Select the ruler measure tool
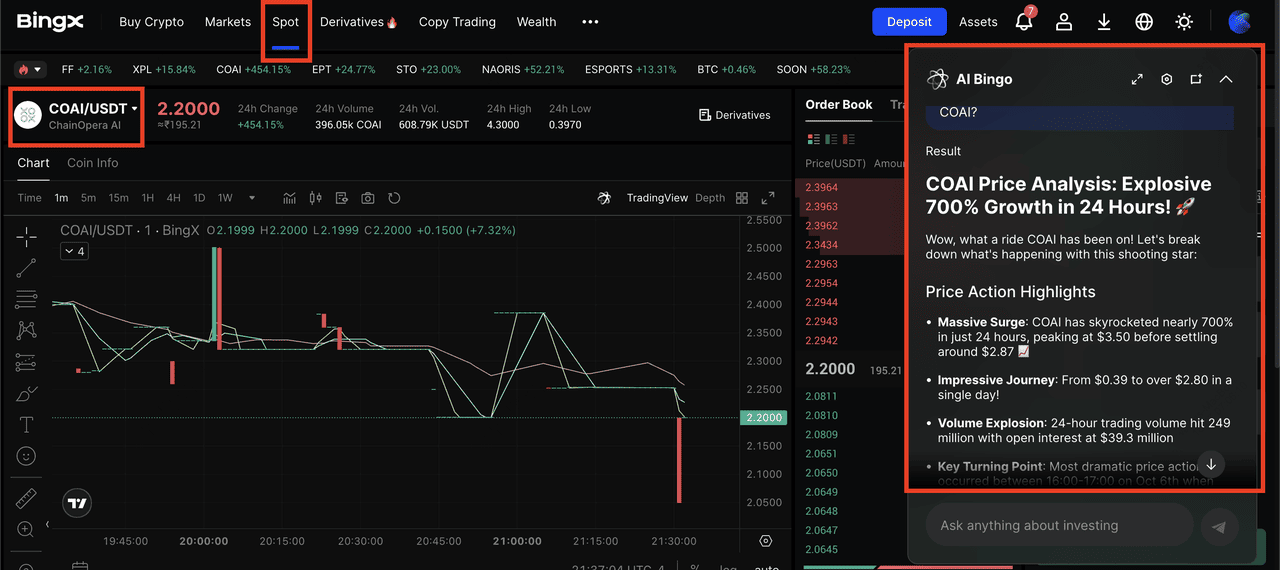 [27, 499]
